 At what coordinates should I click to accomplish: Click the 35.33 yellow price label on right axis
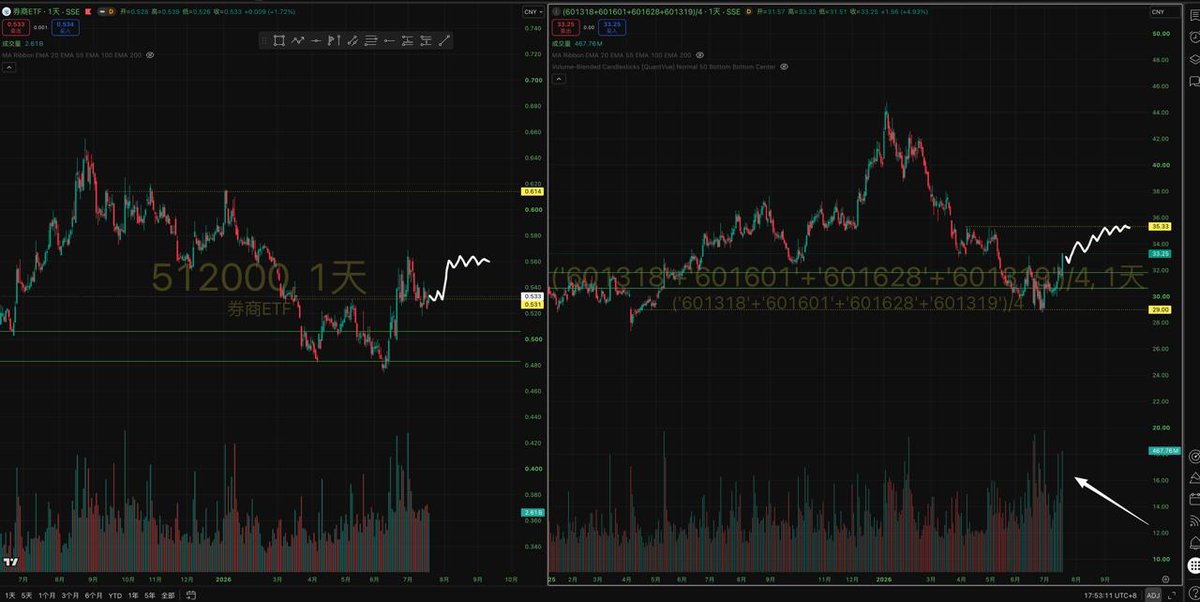[1160, 227]
